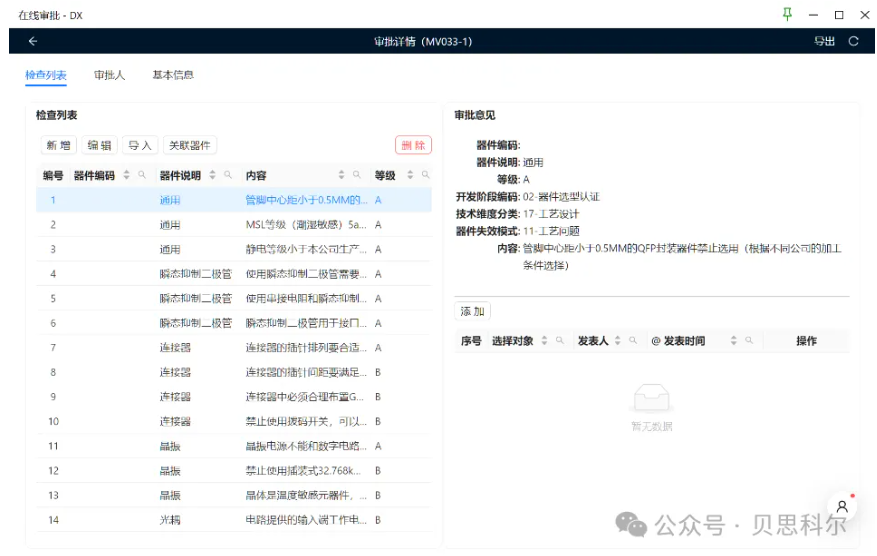Go back using the header arrow
This screenshot has width=877, height=556.
pos(33,41)
